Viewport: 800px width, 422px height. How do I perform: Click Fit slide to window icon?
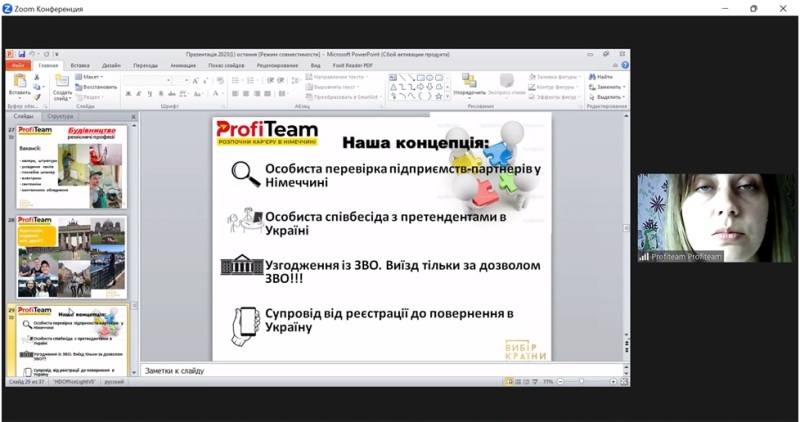(623, 382)
